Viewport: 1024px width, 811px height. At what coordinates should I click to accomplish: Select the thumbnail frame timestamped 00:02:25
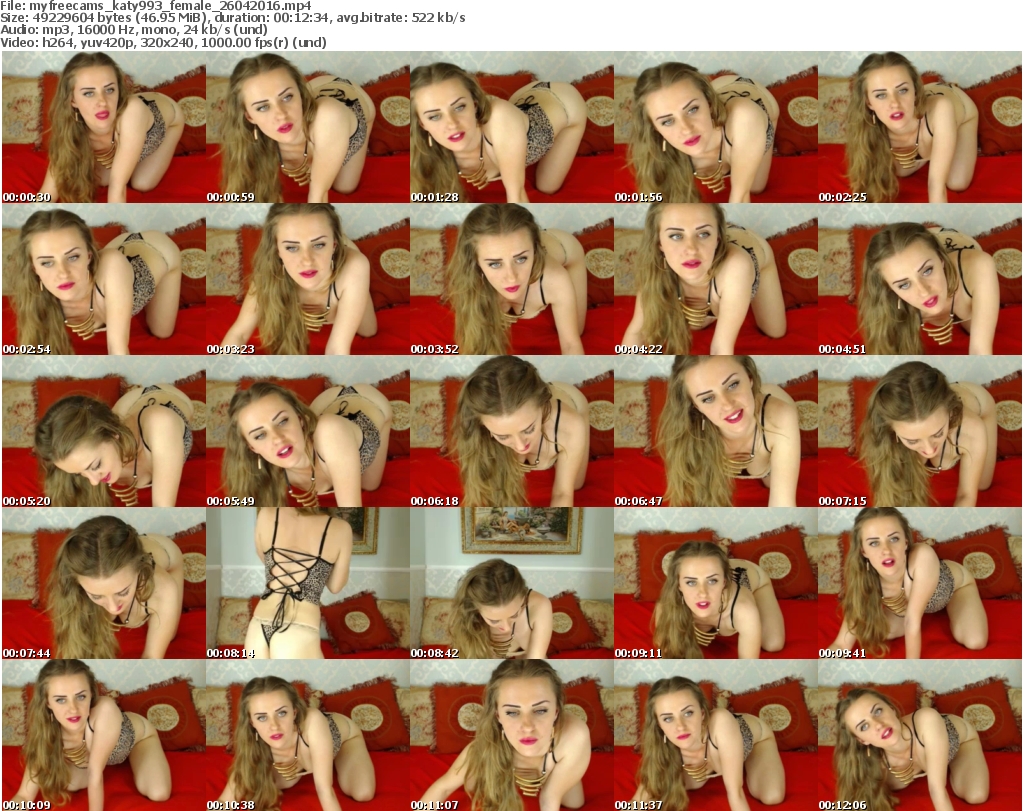pos(920,127)
